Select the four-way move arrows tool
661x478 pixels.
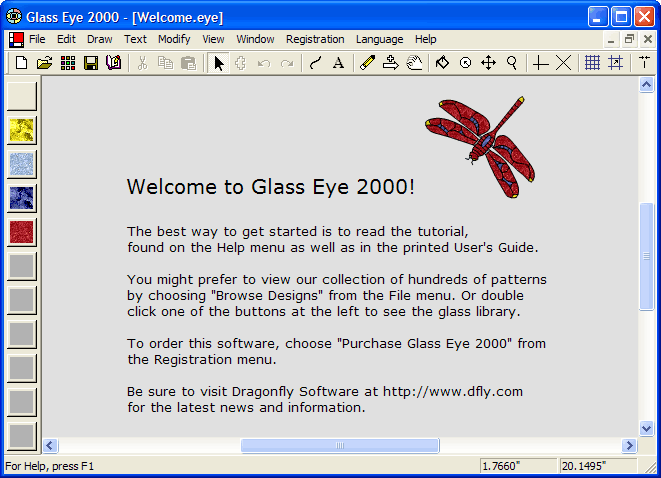pyautogui.click(x=488, y=63)
